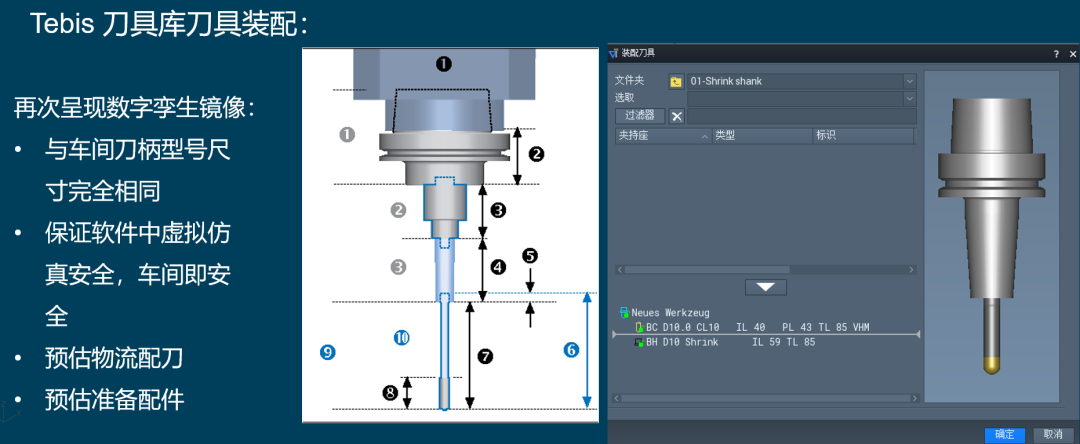Click the 过滤器 filter button
Viewport: 1080px width, 444px height.
pyautogui.click(x=640, y=116)
